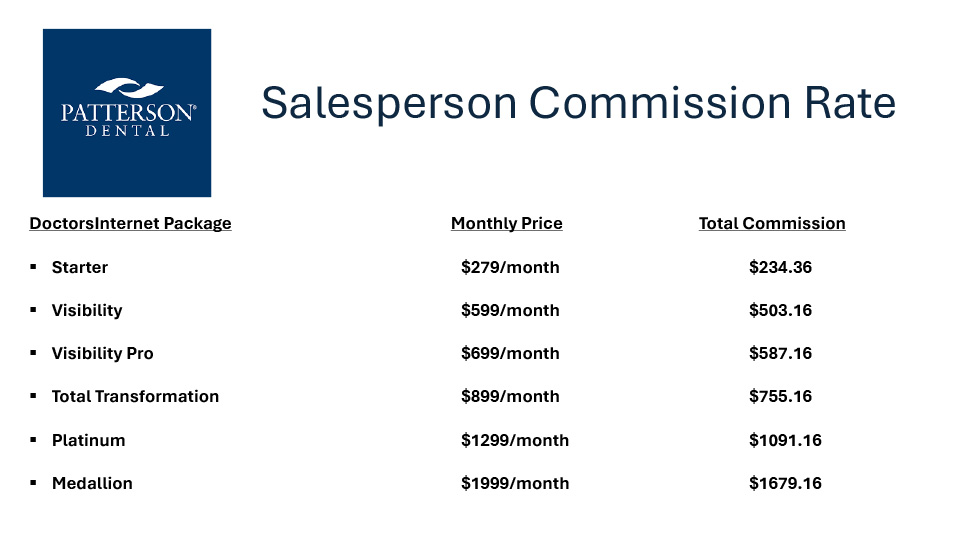Select the $599/month price
The width and height of the screenshot is (960, 540).
510,310
